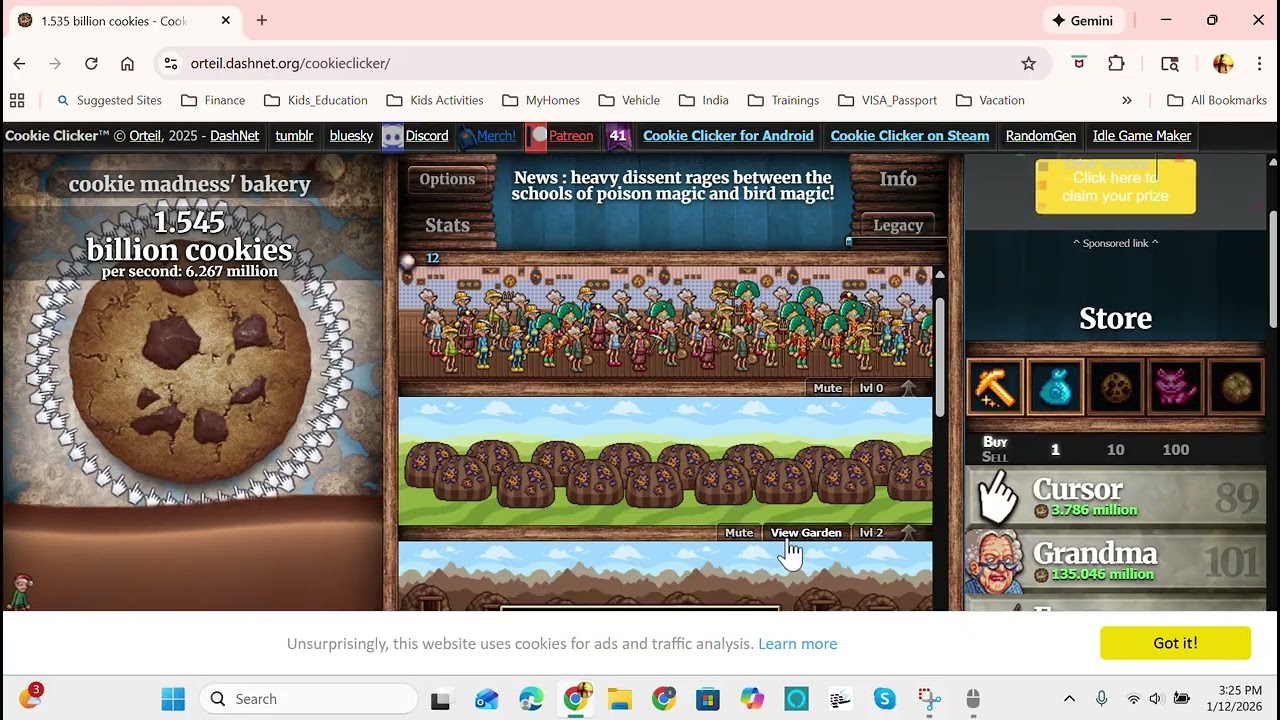This screenshot has width=1280, height=720.
Task: Click the address bar URL
Action: pyautogui.click(x=290, y=63)
